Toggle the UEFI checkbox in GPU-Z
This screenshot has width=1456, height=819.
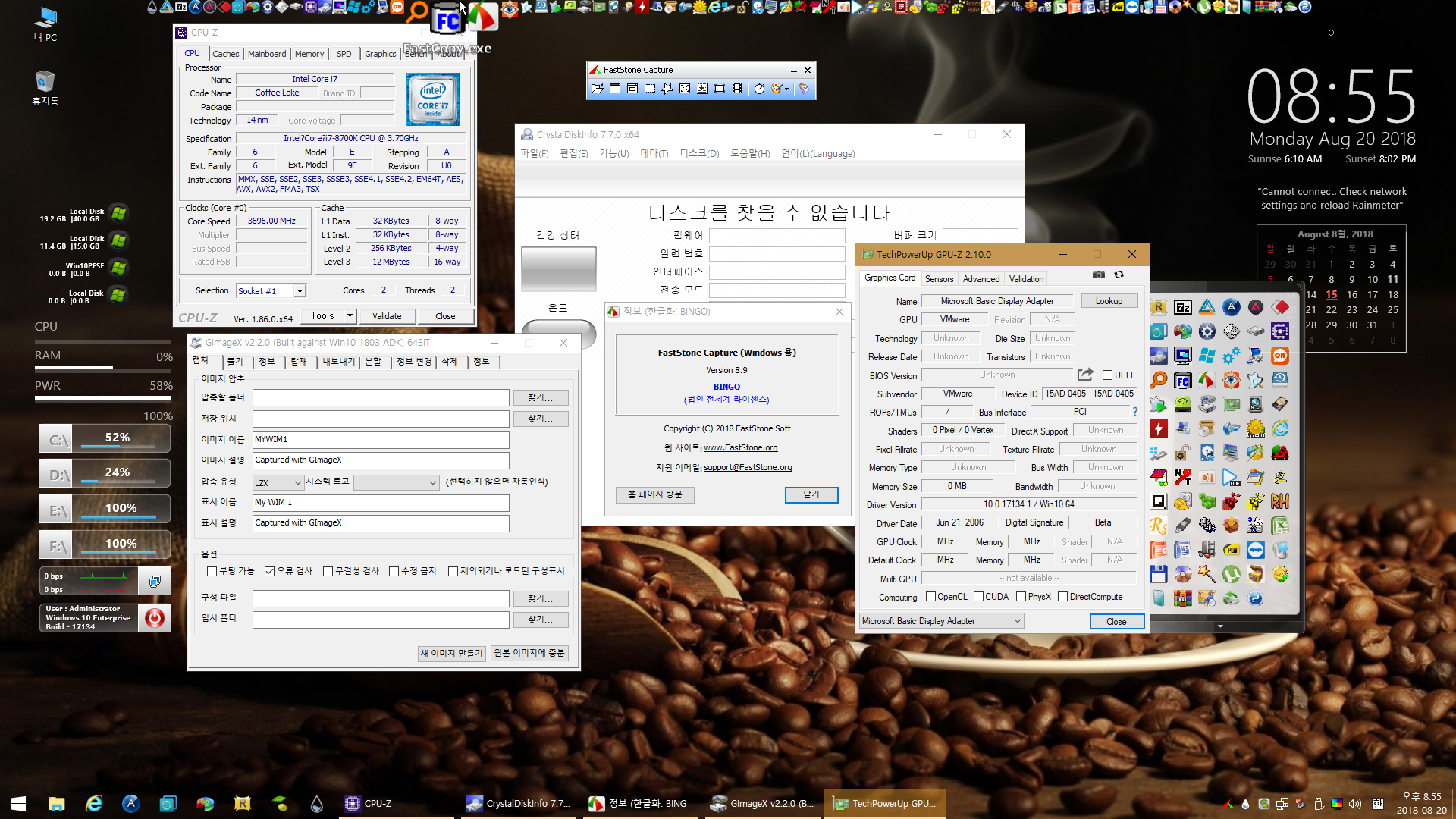1107,375
